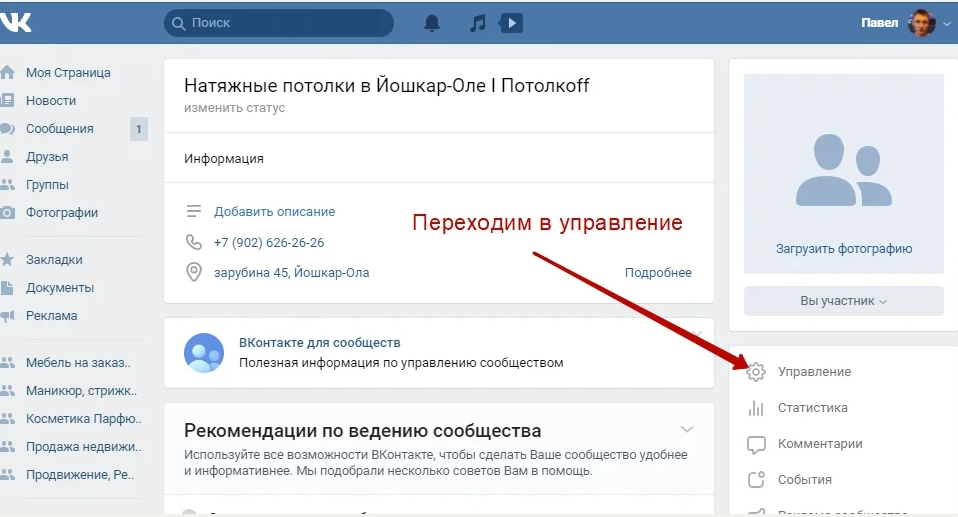Open Продвижение, Ре.. group shortcut
Screen dimensions: 958x517
click(x=80, y=475)
